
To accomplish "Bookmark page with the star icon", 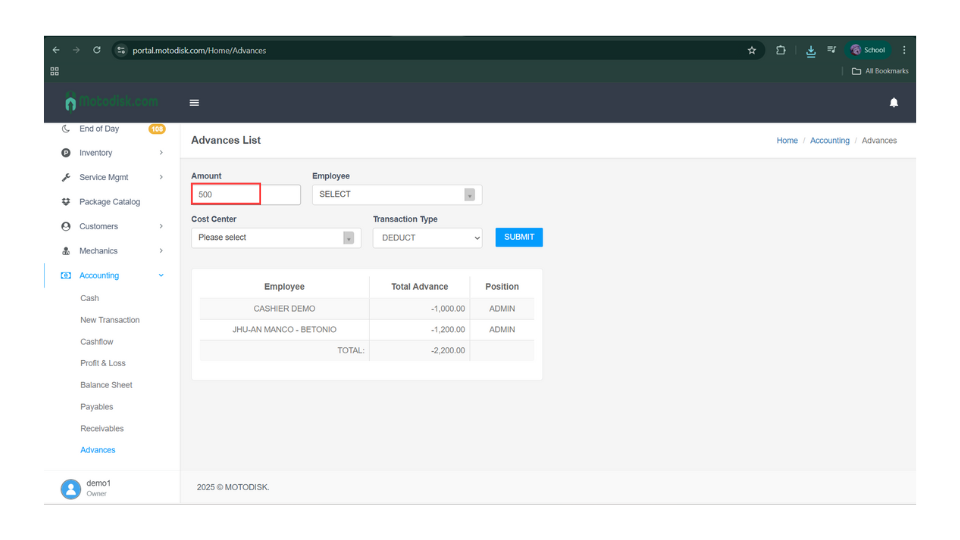I will coord(752,50).
